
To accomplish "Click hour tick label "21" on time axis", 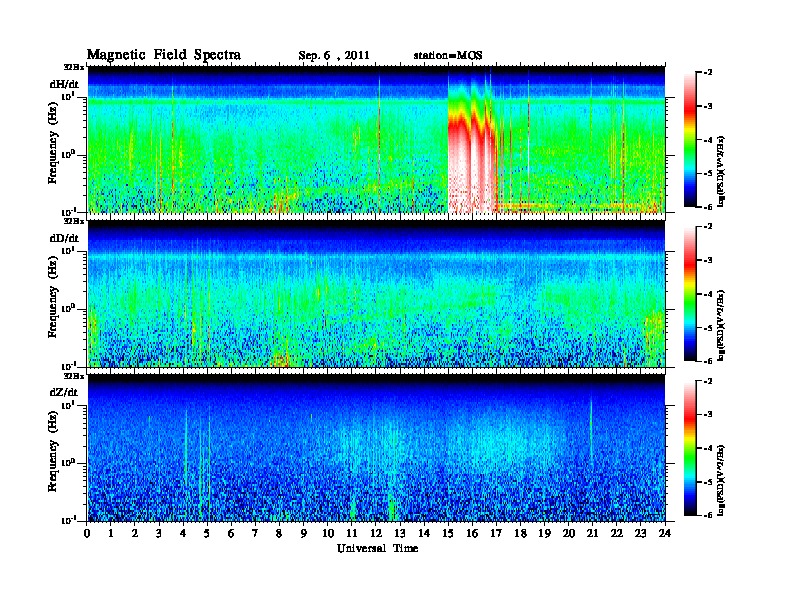I will [x=592, y=533].
